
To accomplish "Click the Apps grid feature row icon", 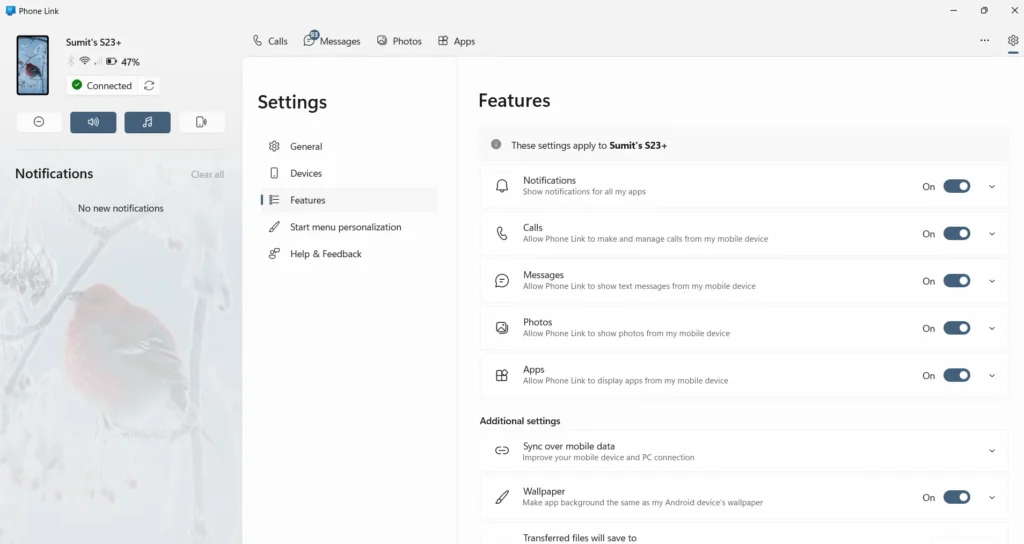I will coord(502,375).
